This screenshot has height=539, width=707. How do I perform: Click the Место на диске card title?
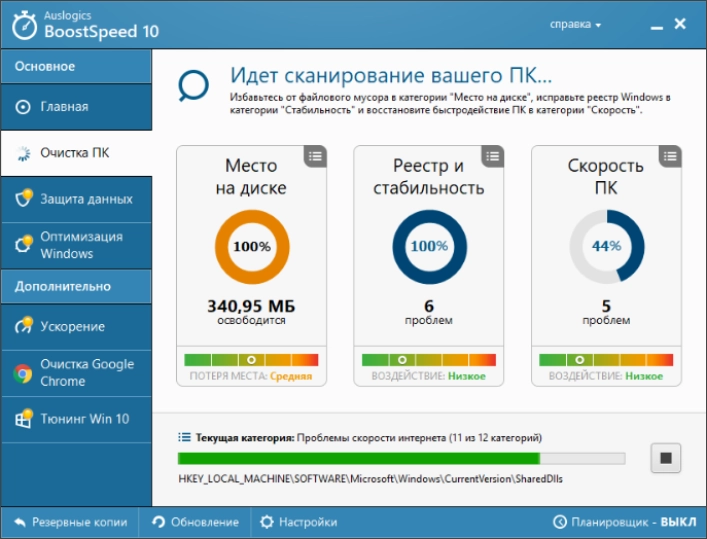click(x=251, y=177)
